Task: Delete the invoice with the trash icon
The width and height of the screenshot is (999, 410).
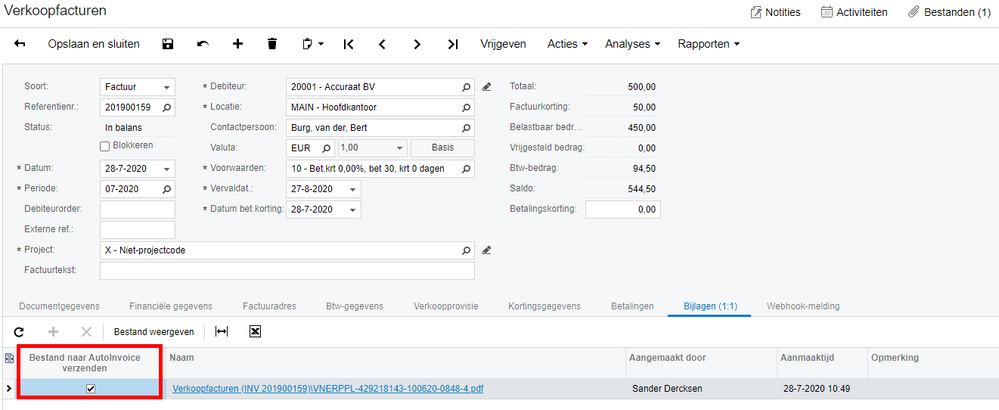Action: pyautogui.click(x=272, y=44)
